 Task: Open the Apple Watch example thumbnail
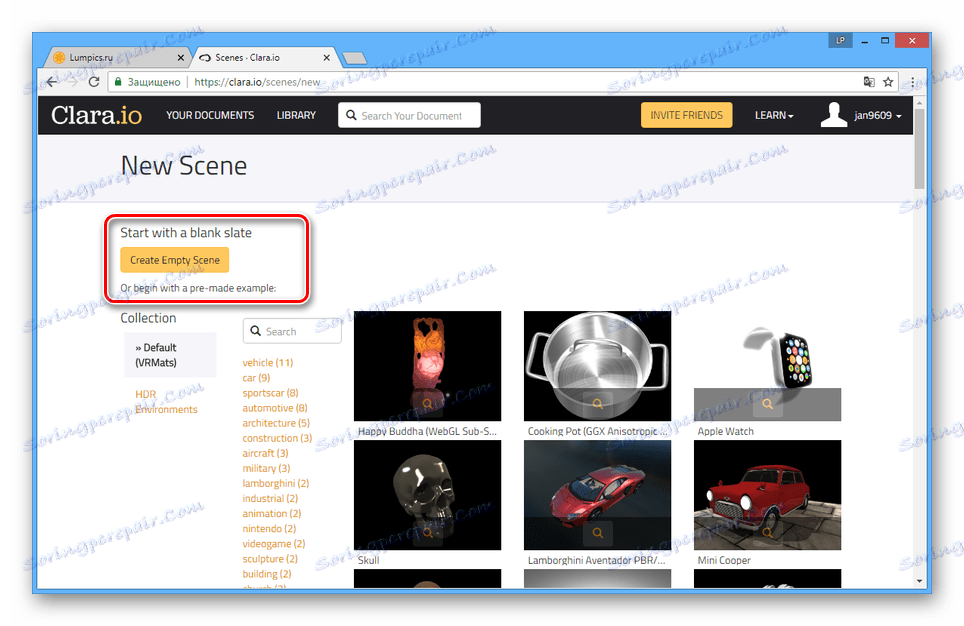click(x=767, y=366)
